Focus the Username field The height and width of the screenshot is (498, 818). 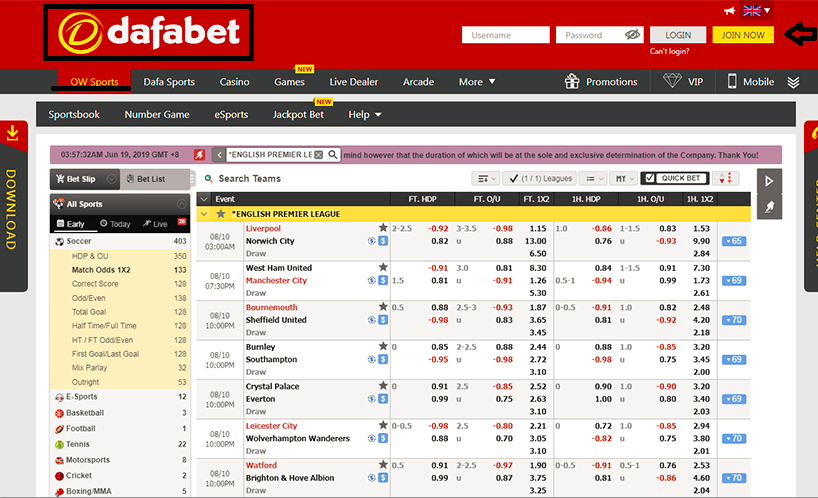click(506, 35)
